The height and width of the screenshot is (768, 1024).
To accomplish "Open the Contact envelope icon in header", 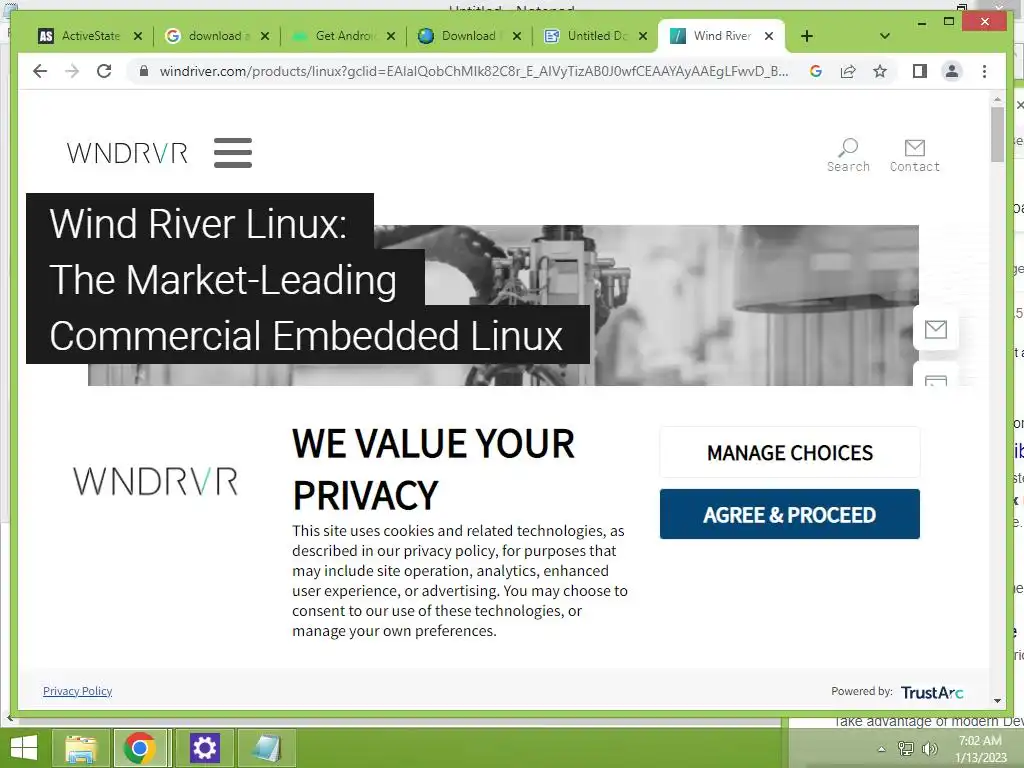I will (914, 148).
